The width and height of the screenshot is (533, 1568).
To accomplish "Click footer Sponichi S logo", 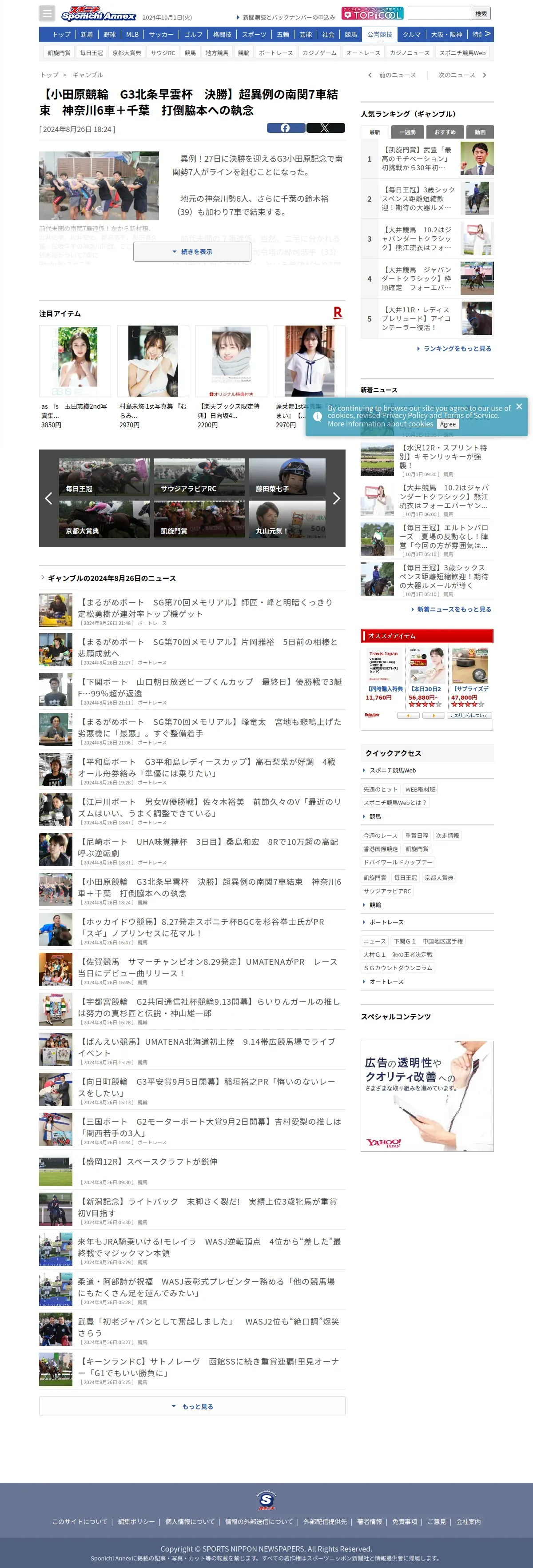I will (266, 1500).
